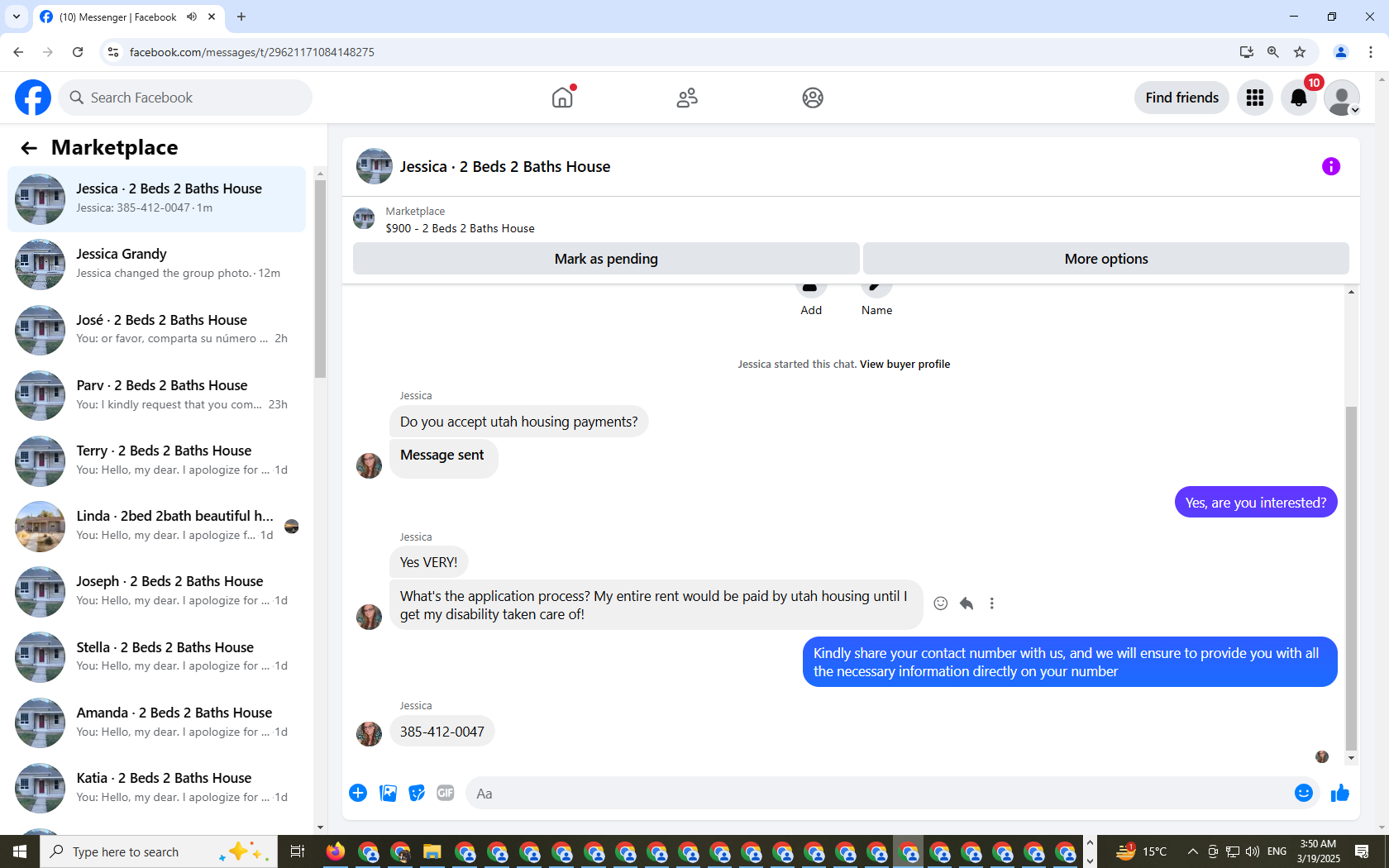Click the address bar URL
Image resolution: width=1389 pixels, height=868 pixels.
point(252,52)
